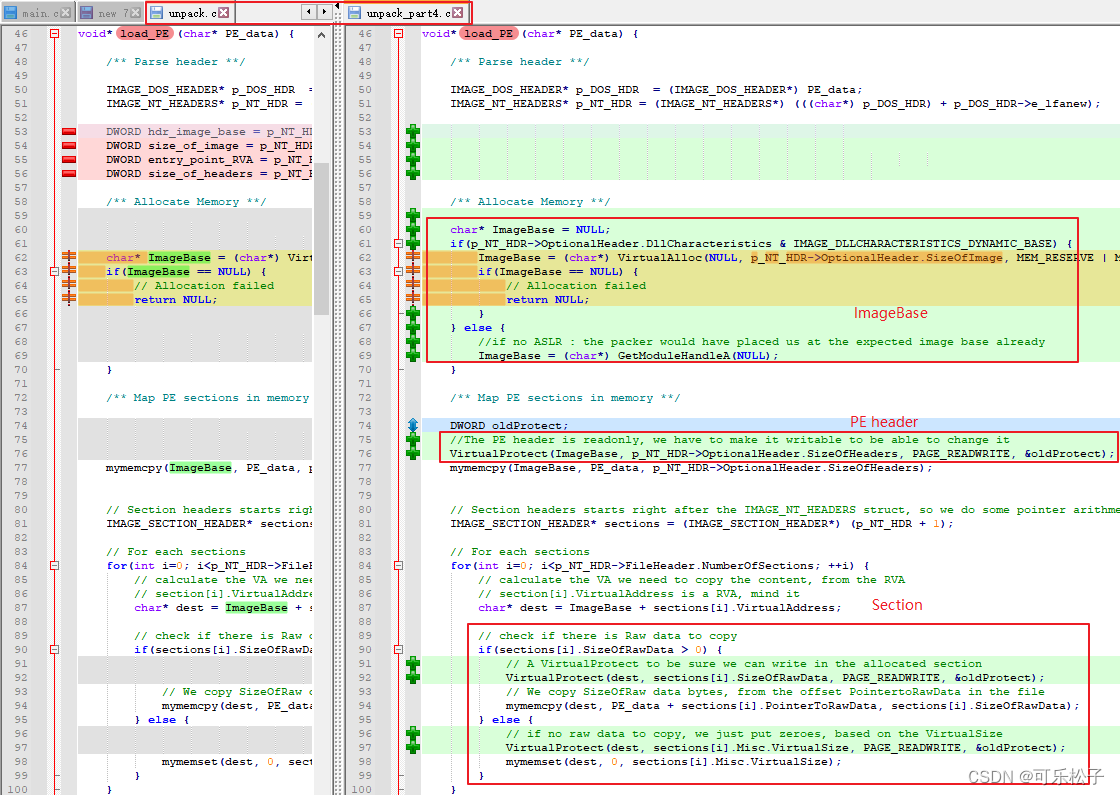1120x795 pixels.
Task: Close the main.c tab
Action: (x=65, y=13)
